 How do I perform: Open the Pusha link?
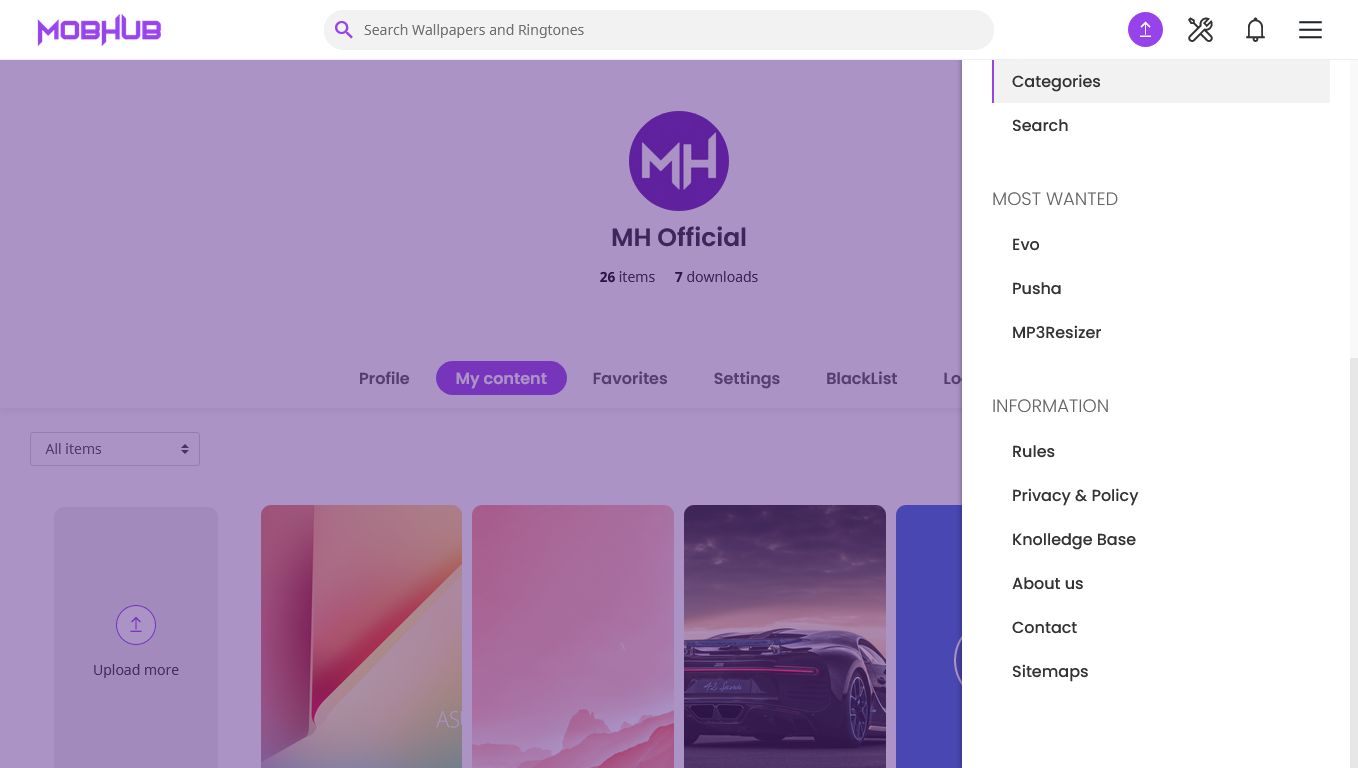click(1036, 288)
